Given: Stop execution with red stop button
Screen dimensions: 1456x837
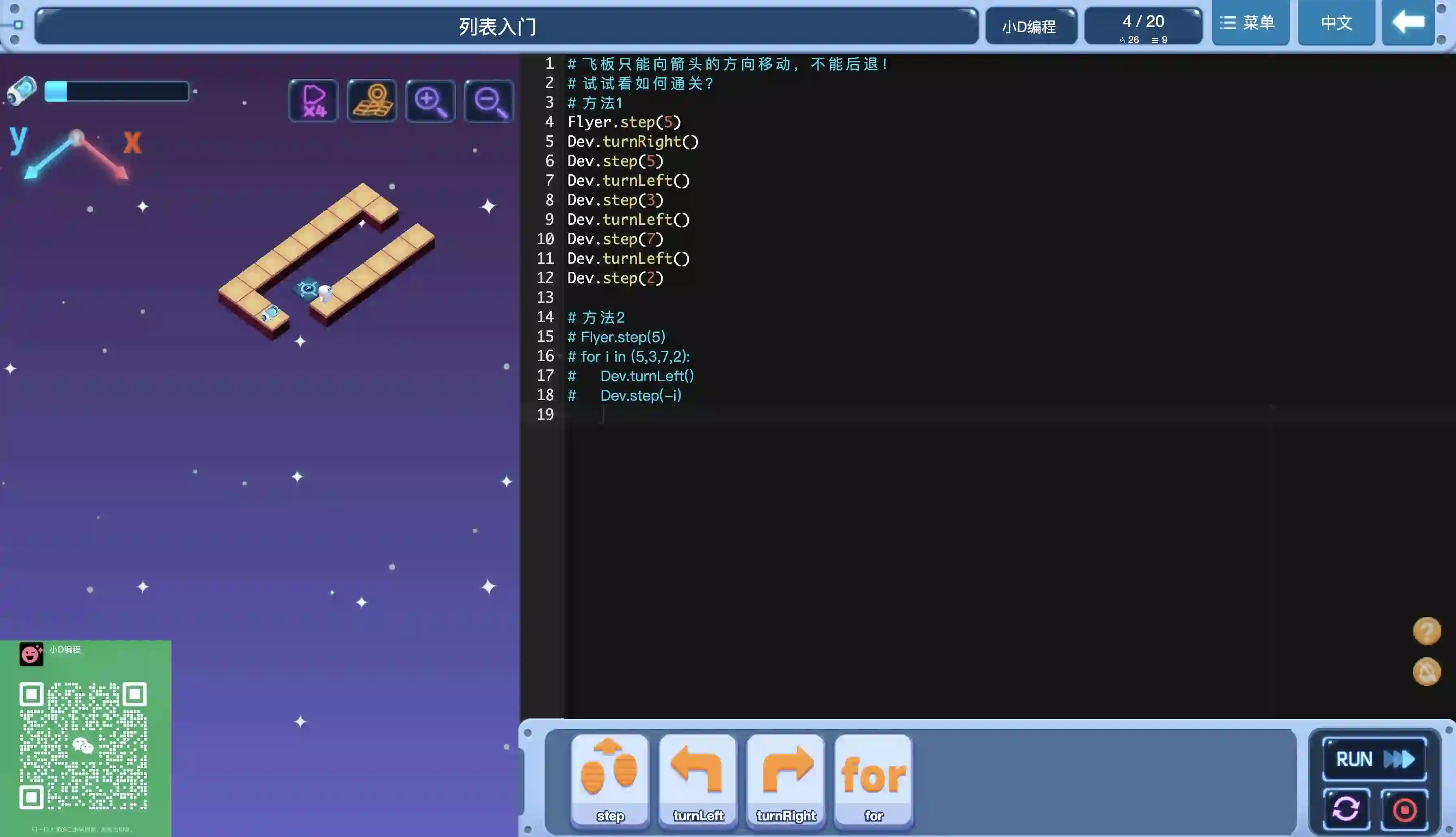Looking at the screenshot, I should 1404,809.
